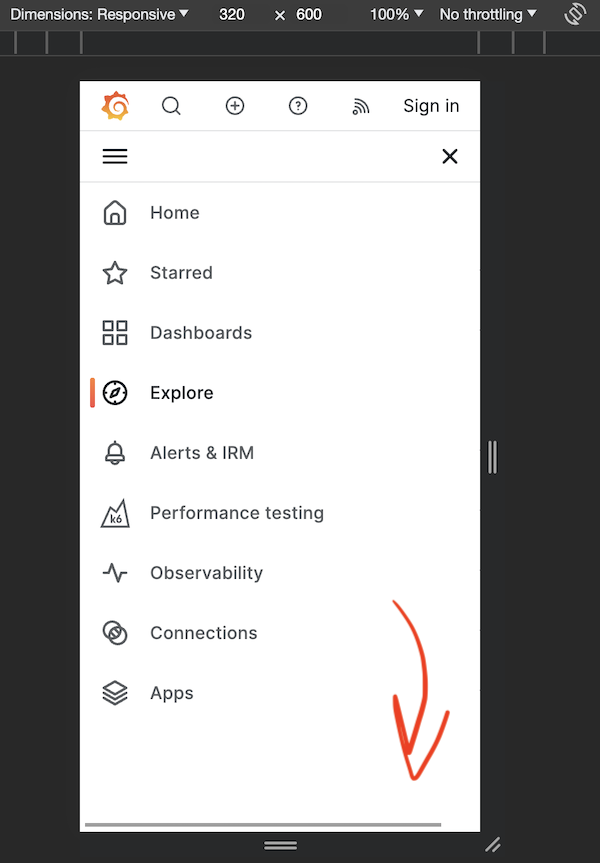Navigate to Home
Viewport: 600px width, 863px height.
tap(174, 212)
